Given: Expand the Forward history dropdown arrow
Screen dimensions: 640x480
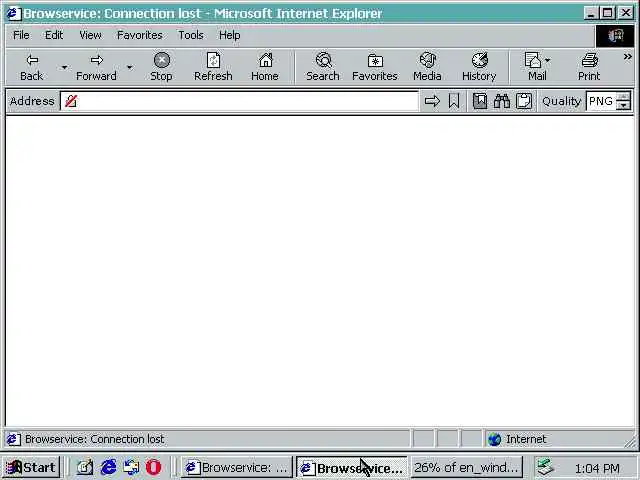Looking at the screenshot, I should 129,67.
